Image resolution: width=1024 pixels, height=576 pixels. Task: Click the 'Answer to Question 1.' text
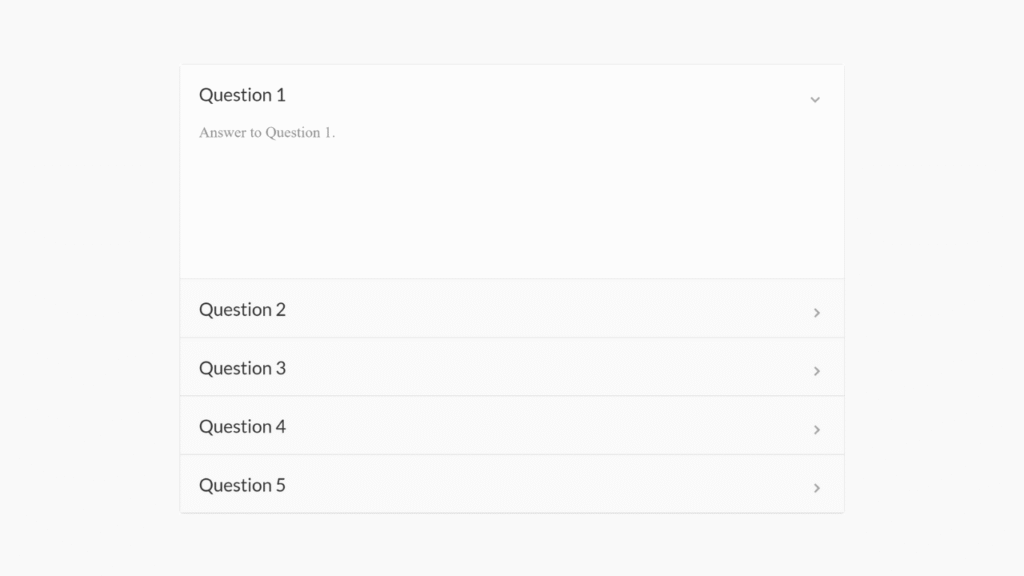267,132
